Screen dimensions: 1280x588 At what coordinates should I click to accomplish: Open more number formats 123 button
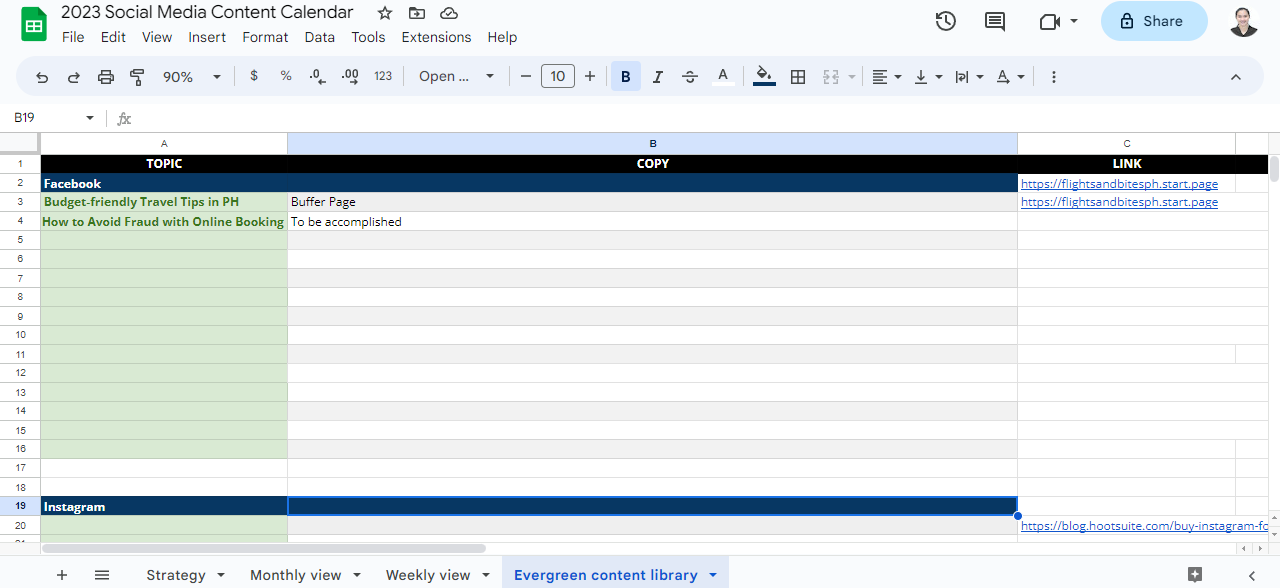point(383,76)
